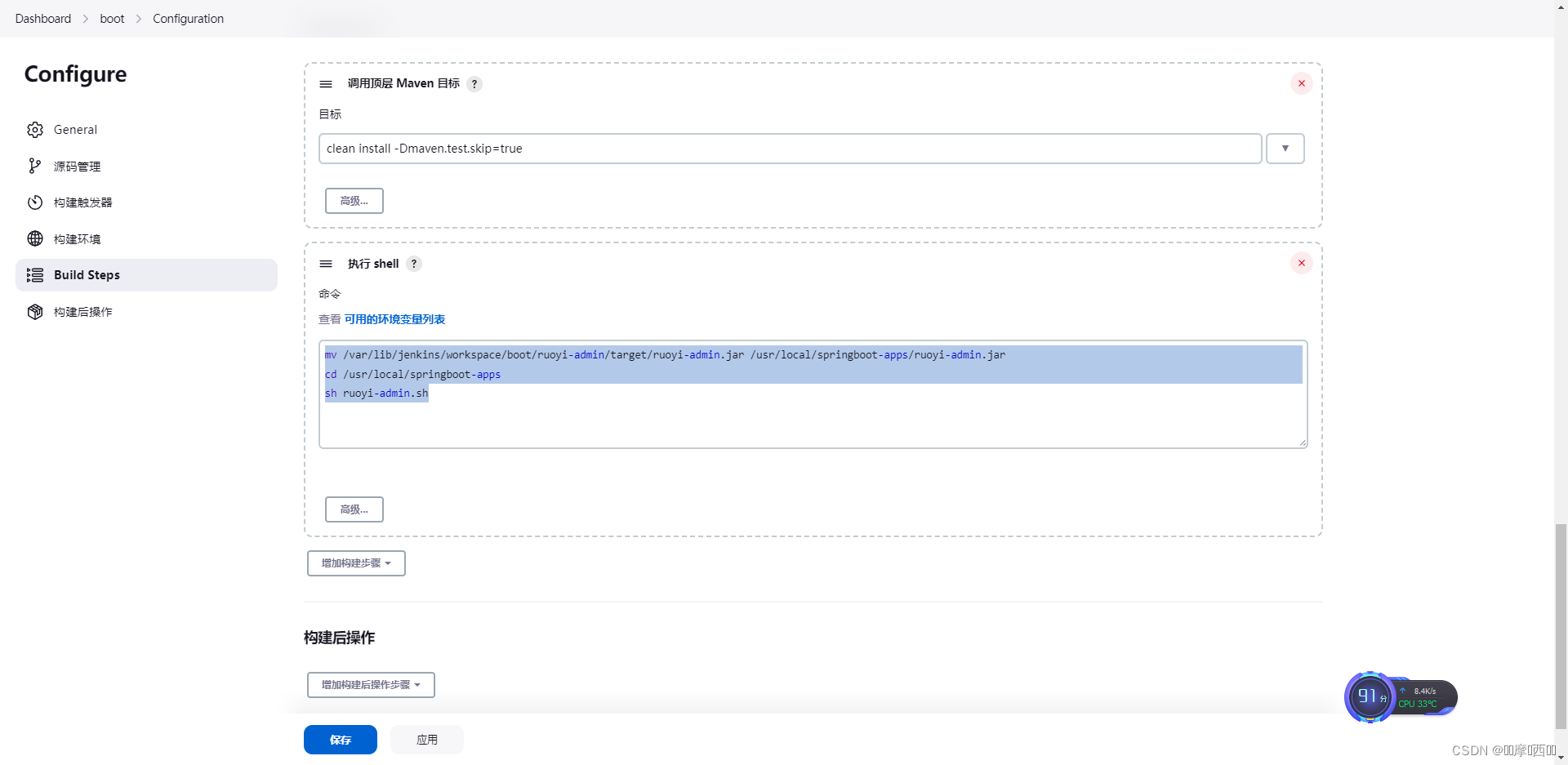The image size is (1568, 765).
Task: Click the textarea resize grip corner
Action: point(1303,443)
